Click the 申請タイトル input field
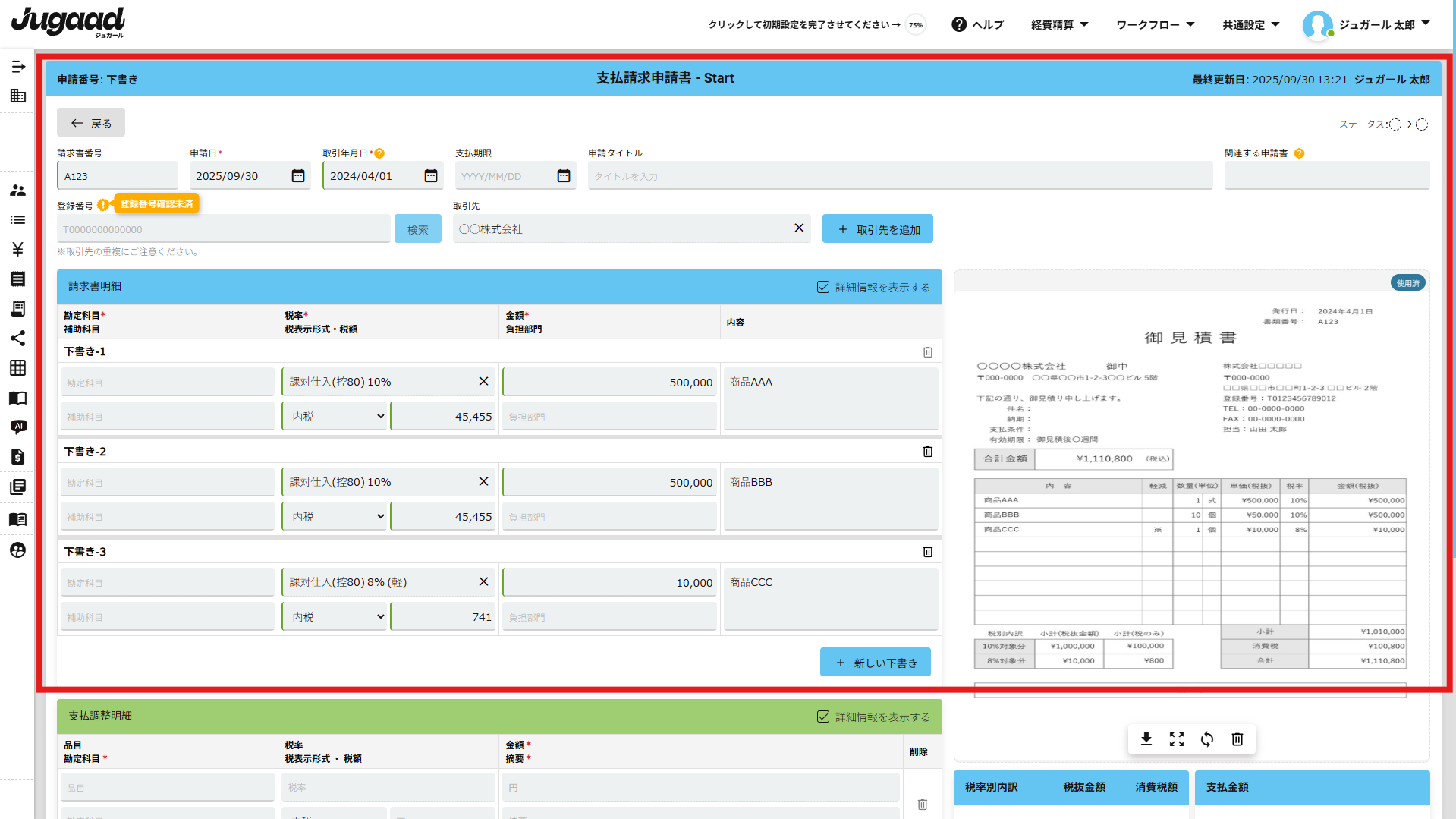 [x=899, y=176]
